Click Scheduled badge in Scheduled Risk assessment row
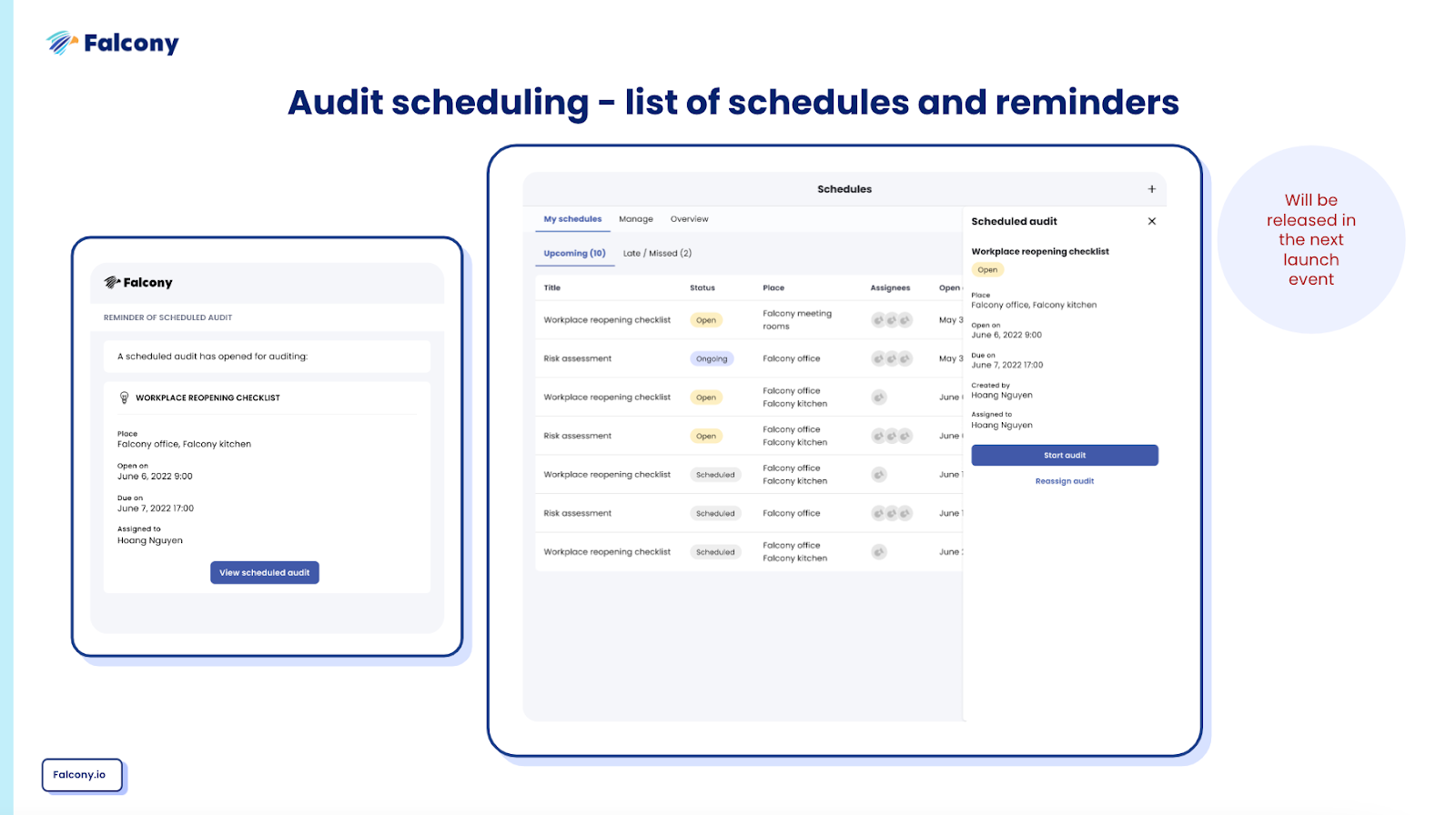 [715, 513]
